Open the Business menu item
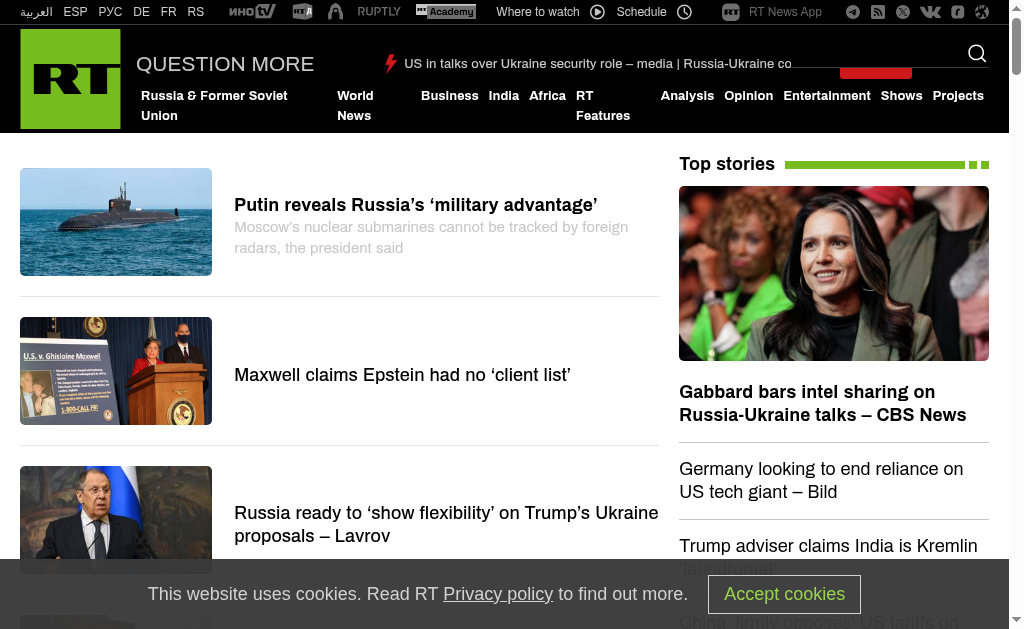Image resolution: width=1024 pixels, height=629 pixels. (450, 95)
